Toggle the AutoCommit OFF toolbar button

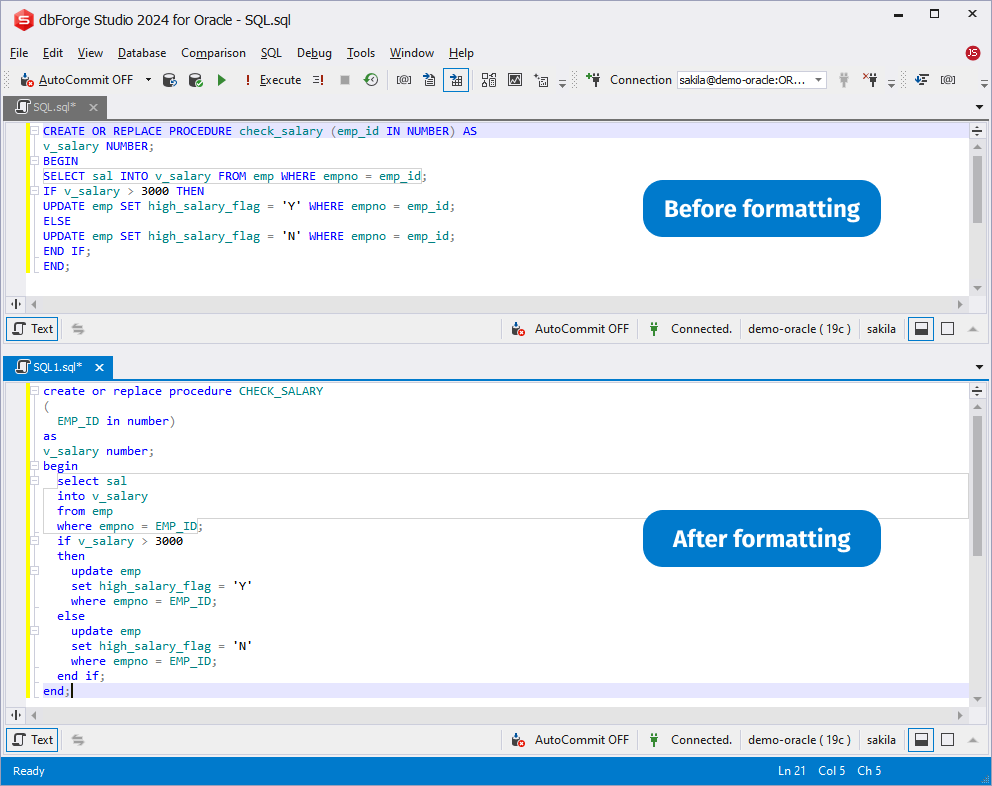[77, 80]
